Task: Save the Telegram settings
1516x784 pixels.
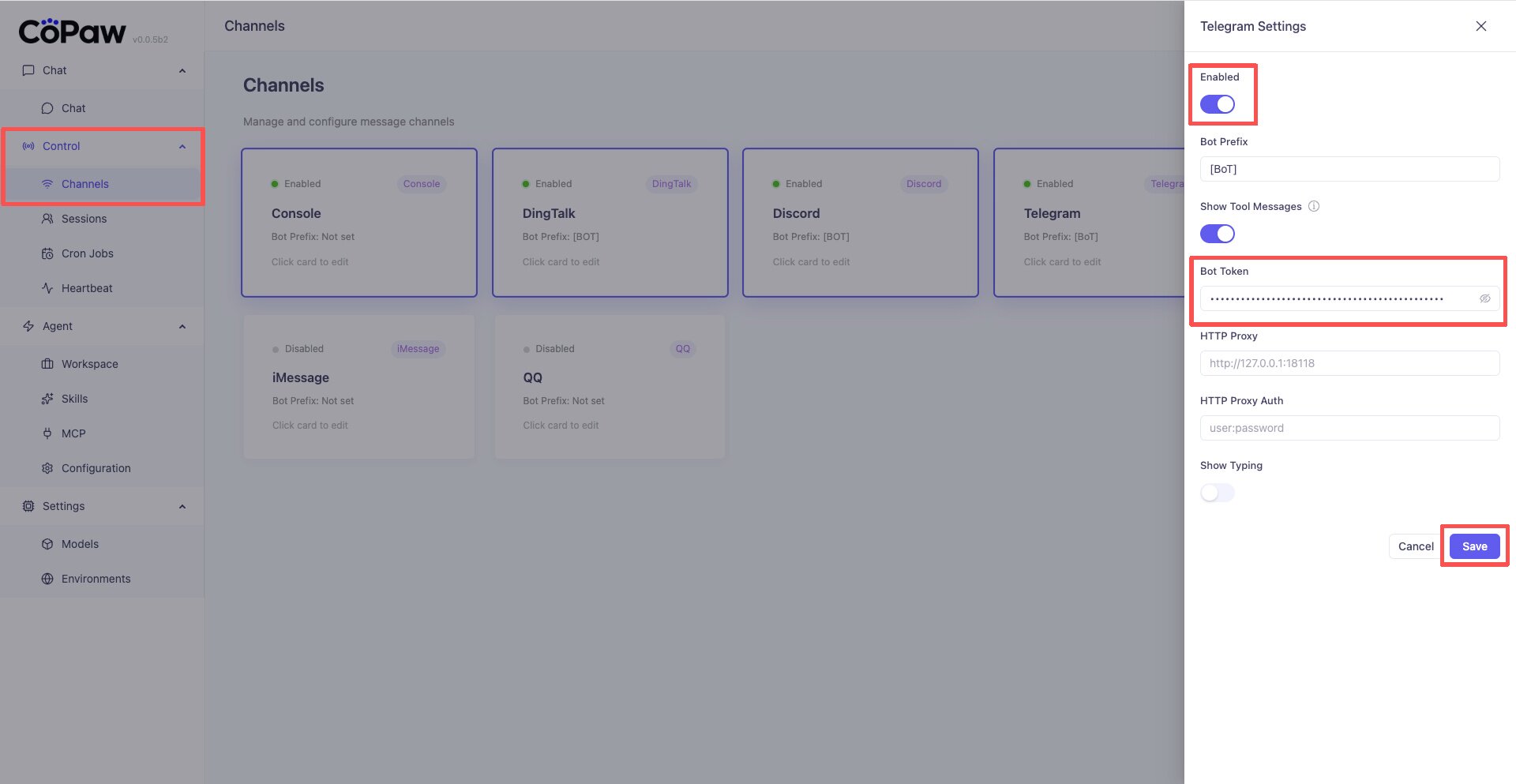Action: pos(1474,546)
